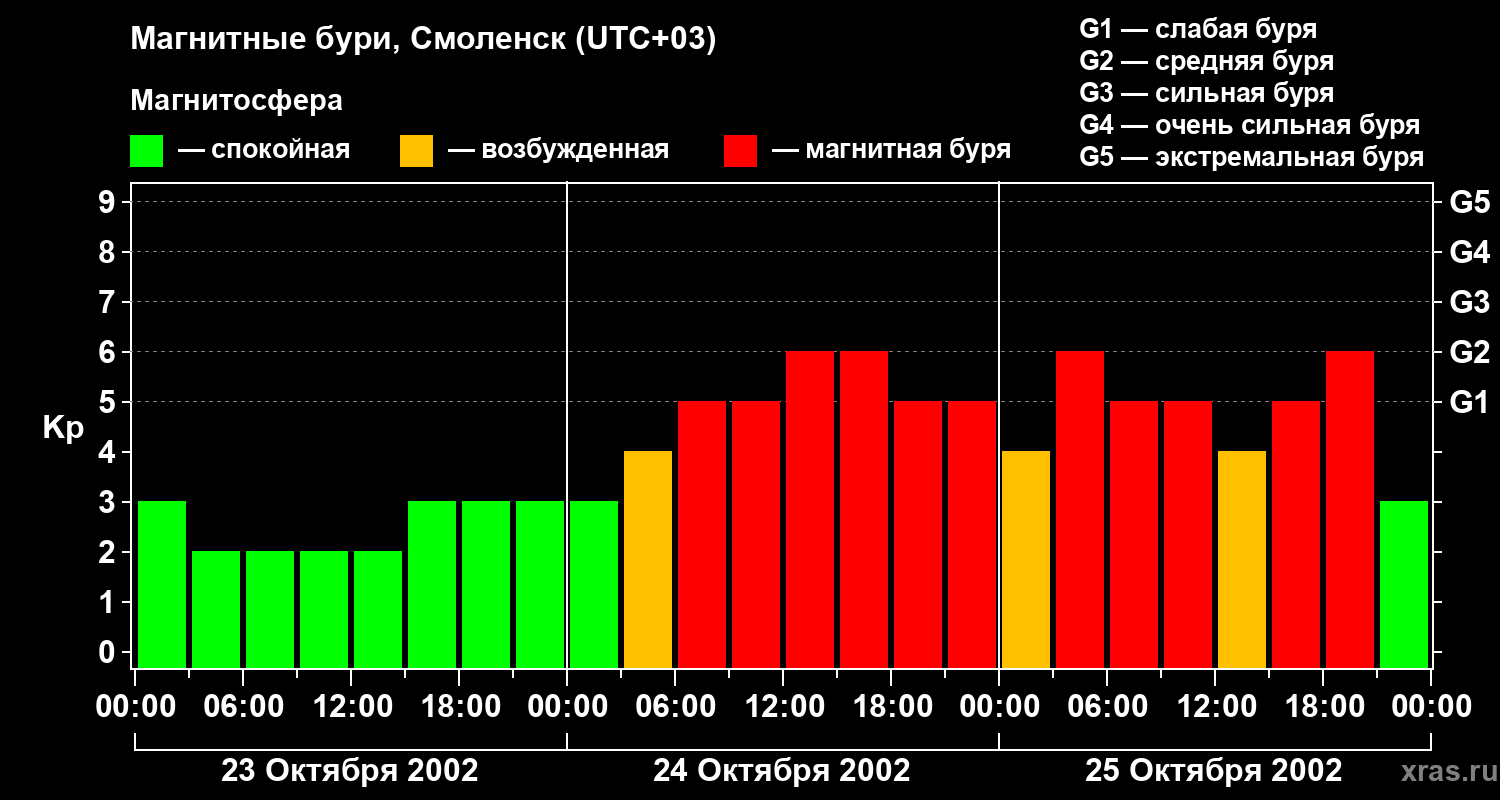Click the 'G3 — сильная буря' legend text
This screenshot has width=1500, height=800.
(1207, 93)
